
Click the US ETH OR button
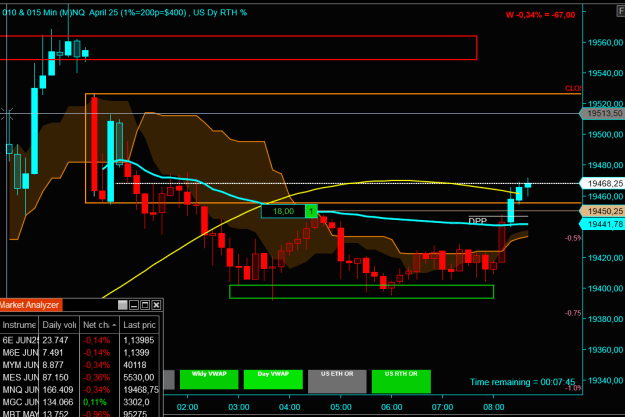(337, 381)
